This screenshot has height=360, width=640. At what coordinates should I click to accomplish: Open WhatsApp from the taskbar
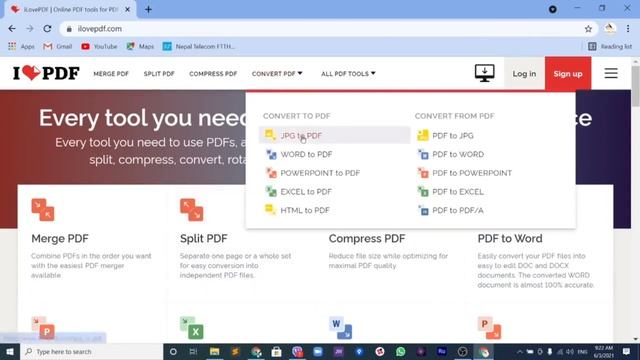(400, 351)
